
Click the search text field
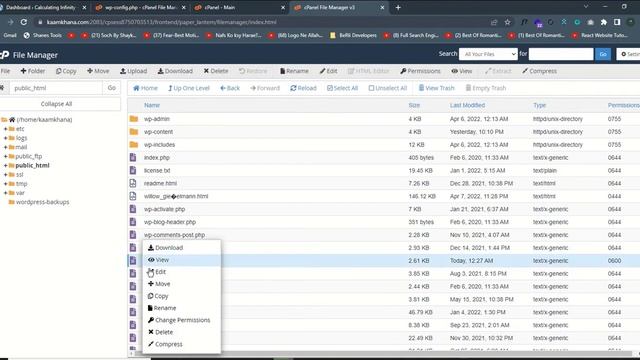[x=561, y=54]
